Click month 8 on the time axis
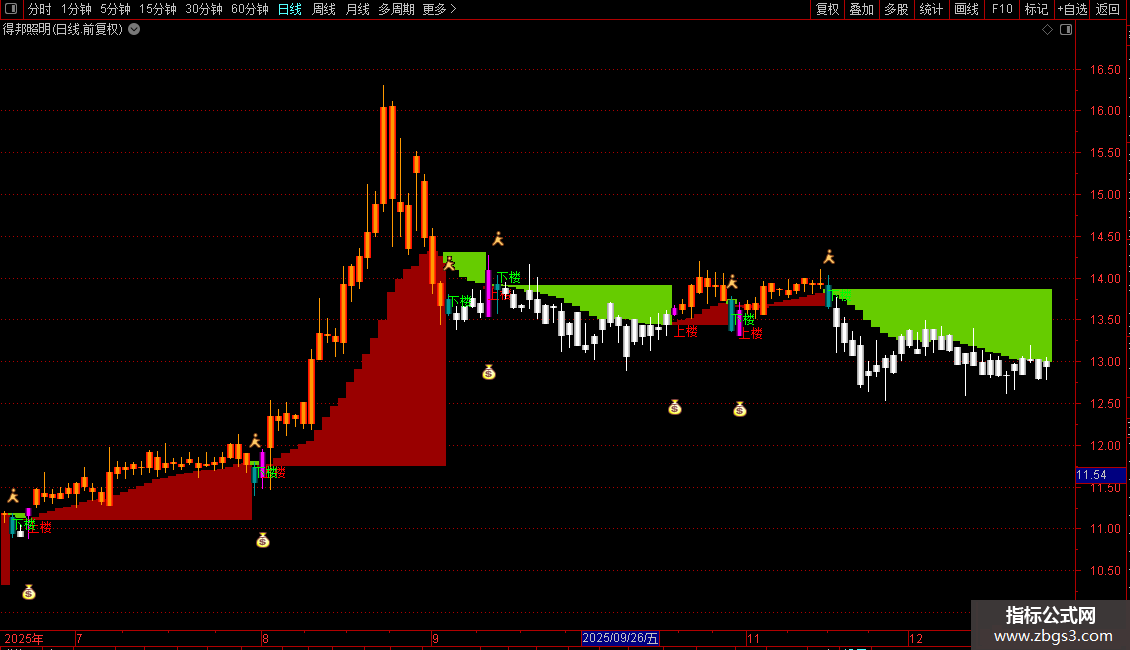This screenshot has height=650, width=1130. pyautogui.click(x=265, y=638)
